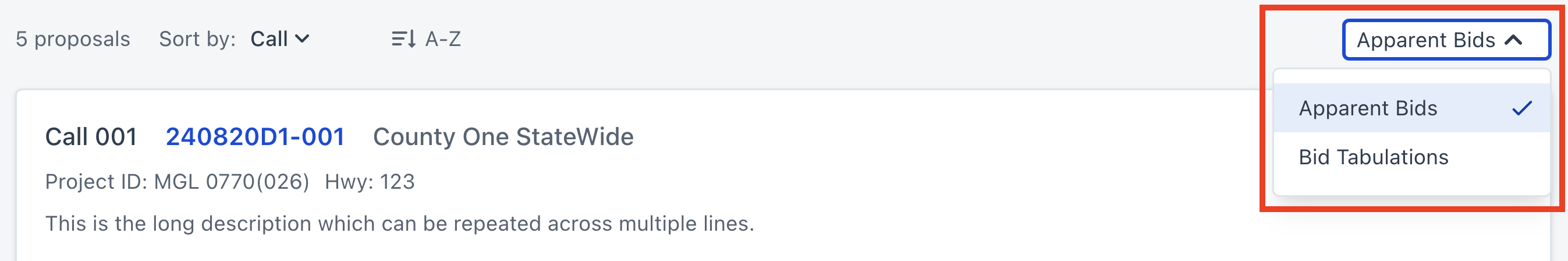1568x261 pixels.
Task: Click the Sort by label
Action: pos(197,40)
